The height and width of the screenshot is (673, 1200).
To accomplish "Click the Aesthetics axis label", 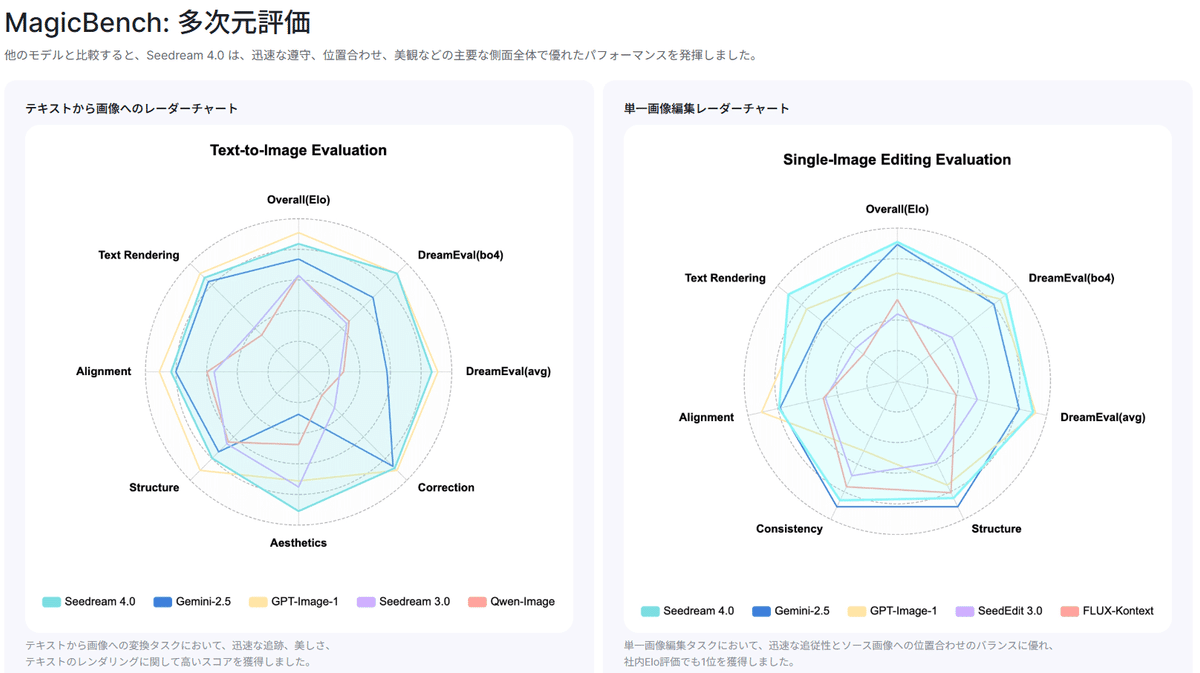I will tap(298, 543).
